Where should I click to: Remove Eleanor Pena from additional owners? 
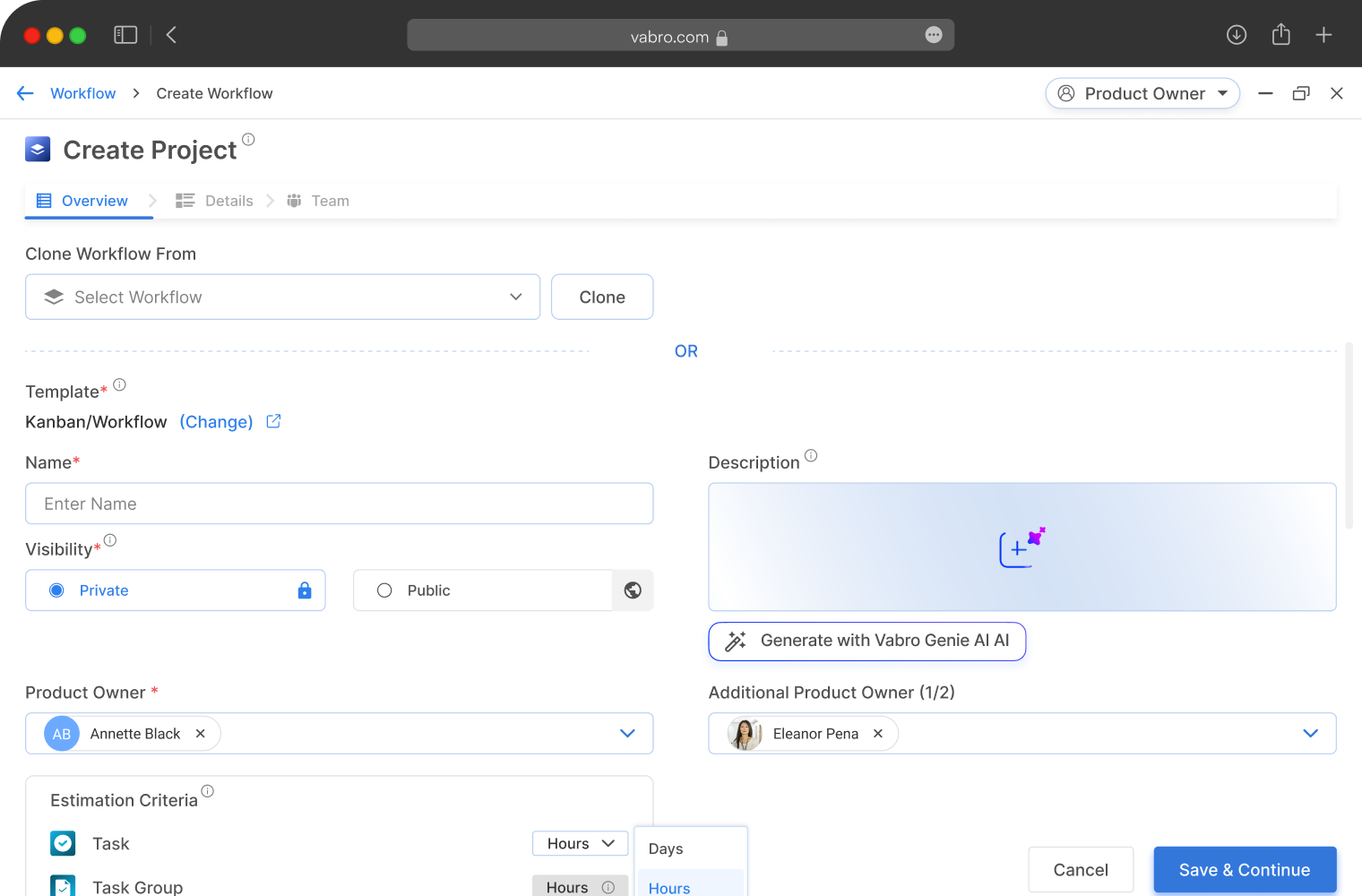878,734
